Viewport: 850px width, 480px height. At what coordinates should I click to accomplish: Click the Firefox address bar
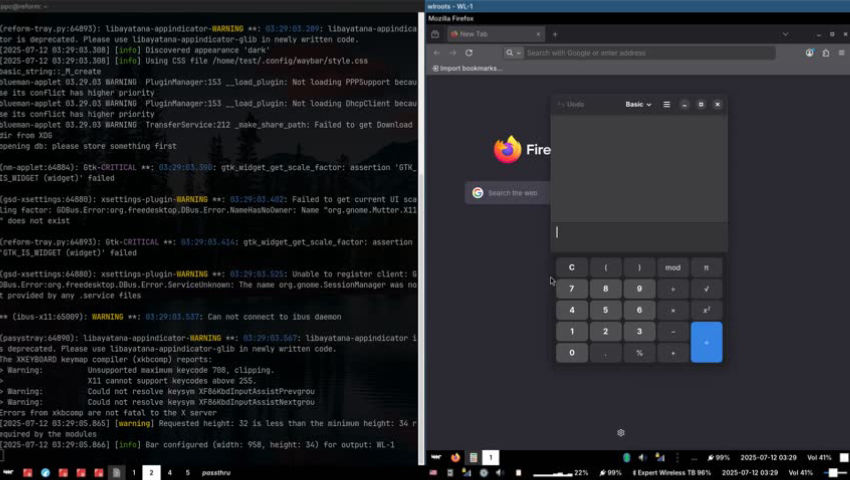(x=640, y=53)
